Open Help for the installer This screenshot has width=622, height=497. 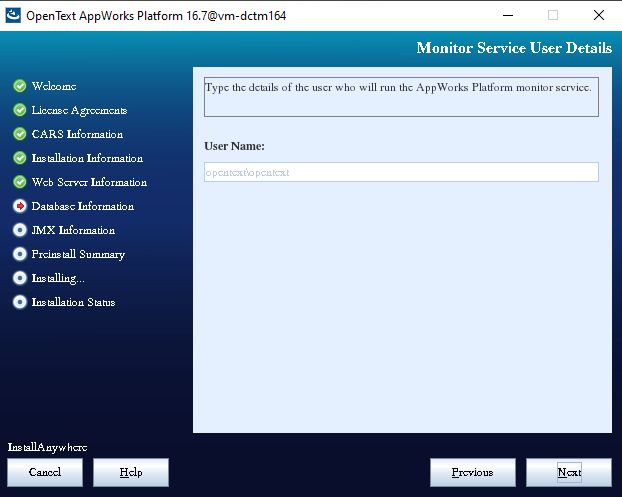[x=130, y=472]
